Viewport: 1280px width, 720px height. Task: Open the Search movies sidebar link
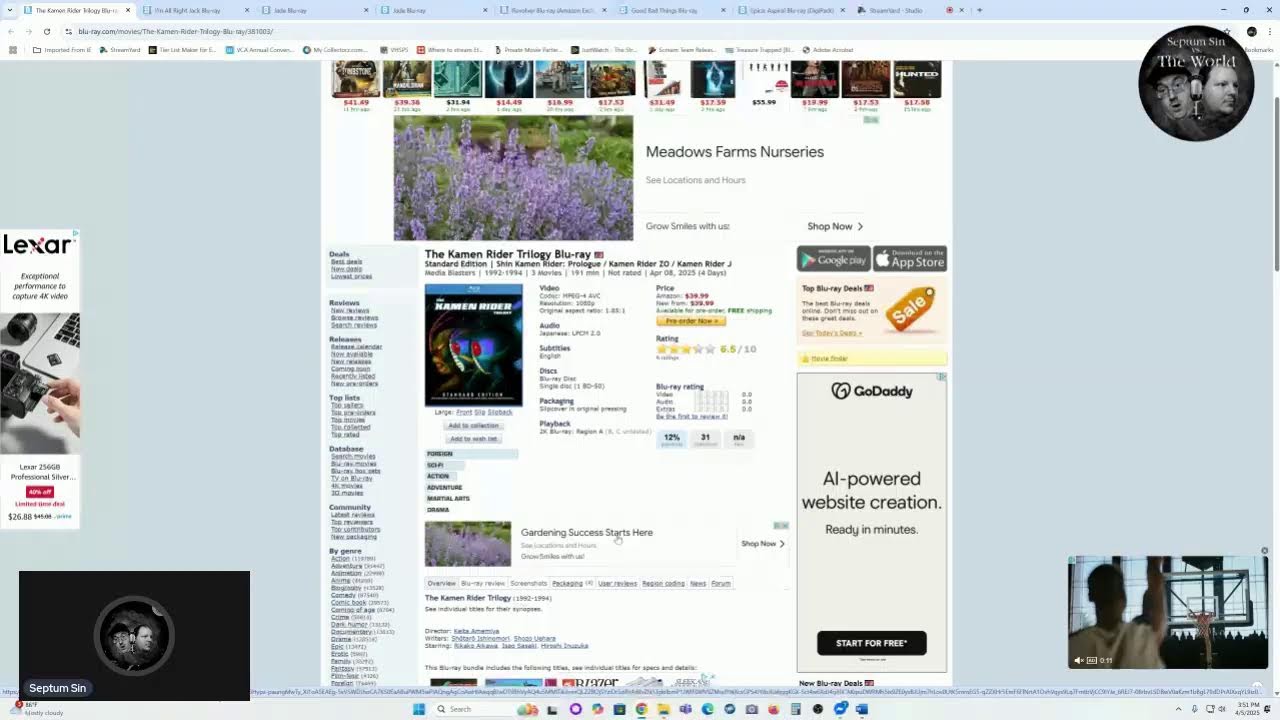coord(353,456)
